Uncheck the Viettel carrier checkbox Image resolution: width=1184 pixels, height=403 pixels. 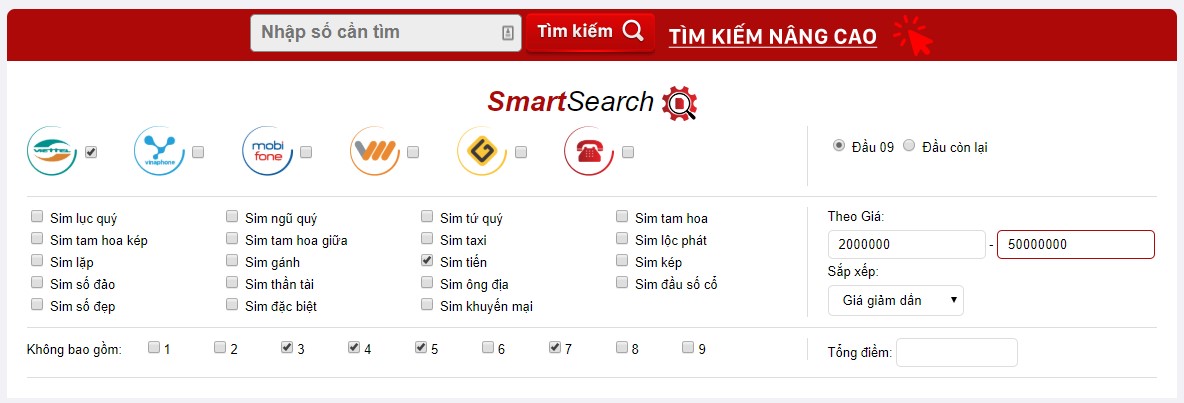(x=91, y=152)
